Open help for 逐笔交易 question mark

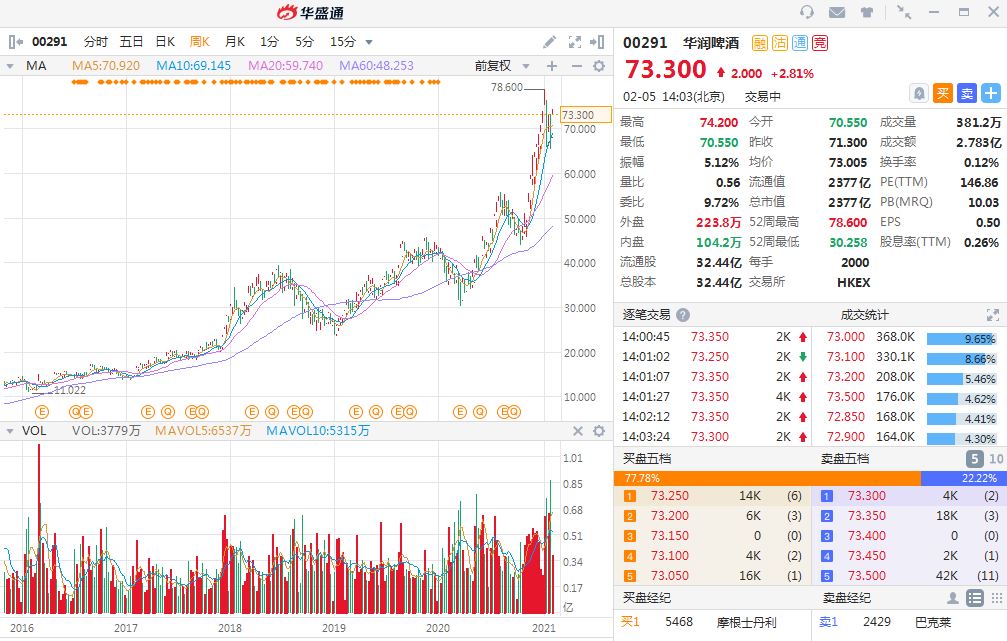tap(683, 314)
